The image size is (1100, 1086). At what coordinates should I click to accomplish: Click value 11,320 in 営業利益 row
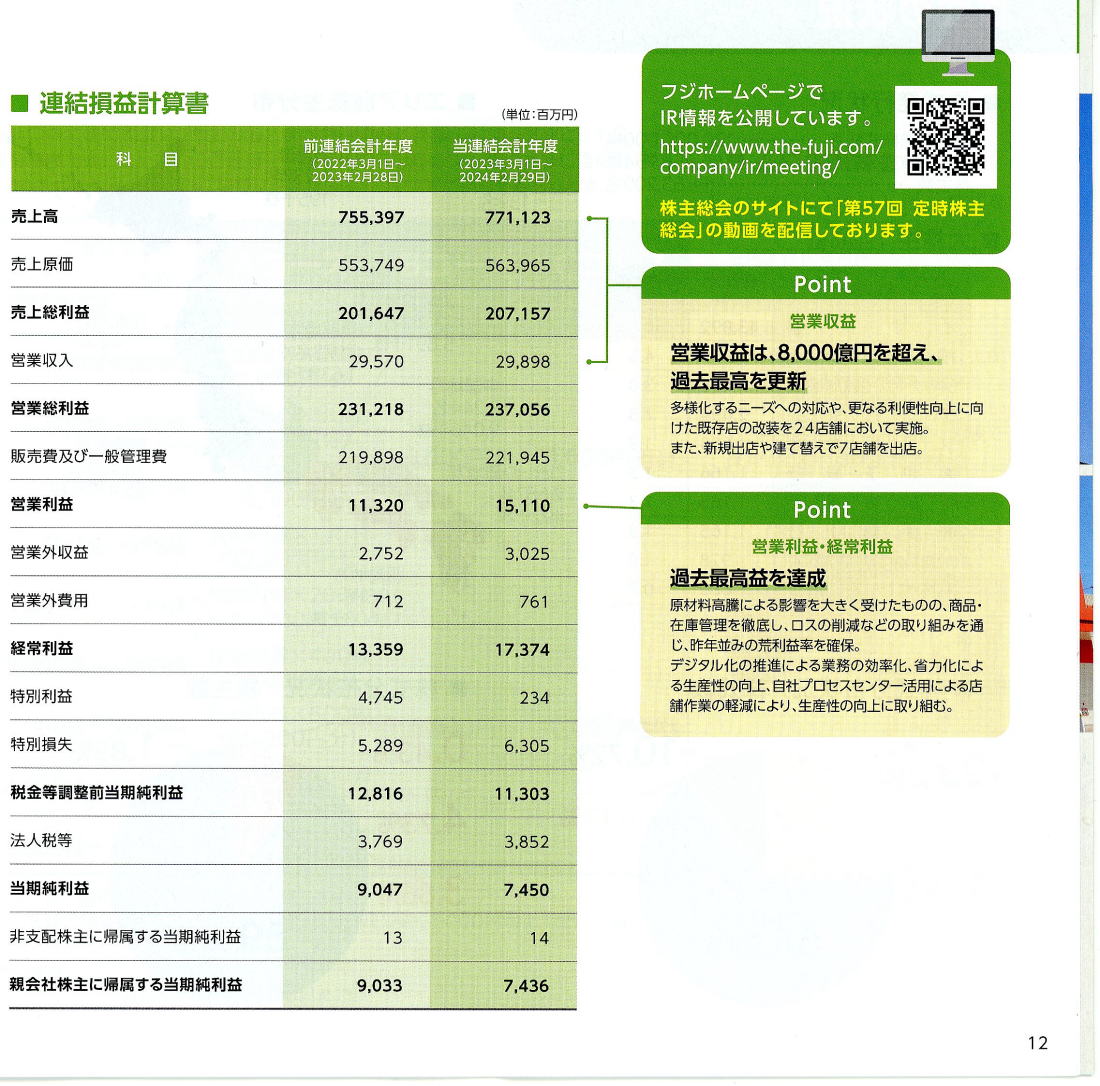click(376, 505)
